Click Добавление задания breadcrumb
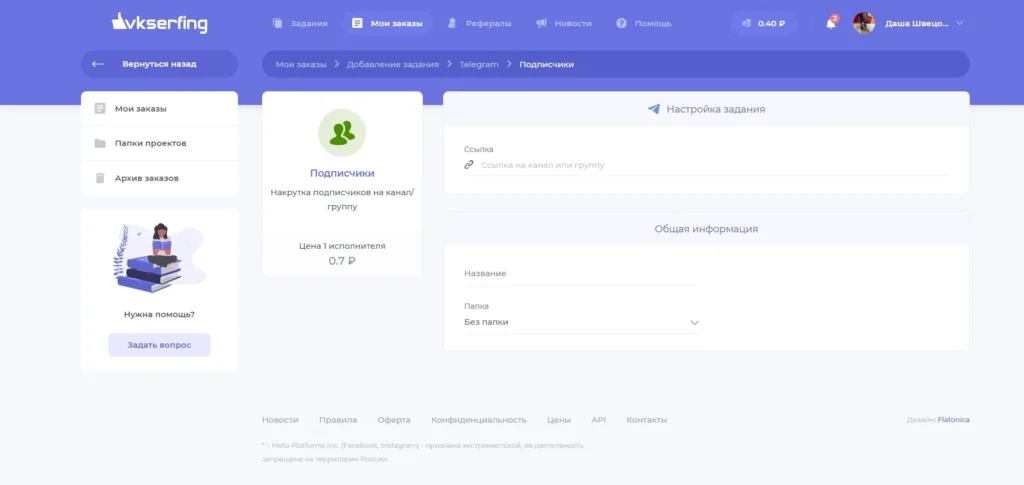This screenshot has width=1024, height=485. (x=392, y=65)
